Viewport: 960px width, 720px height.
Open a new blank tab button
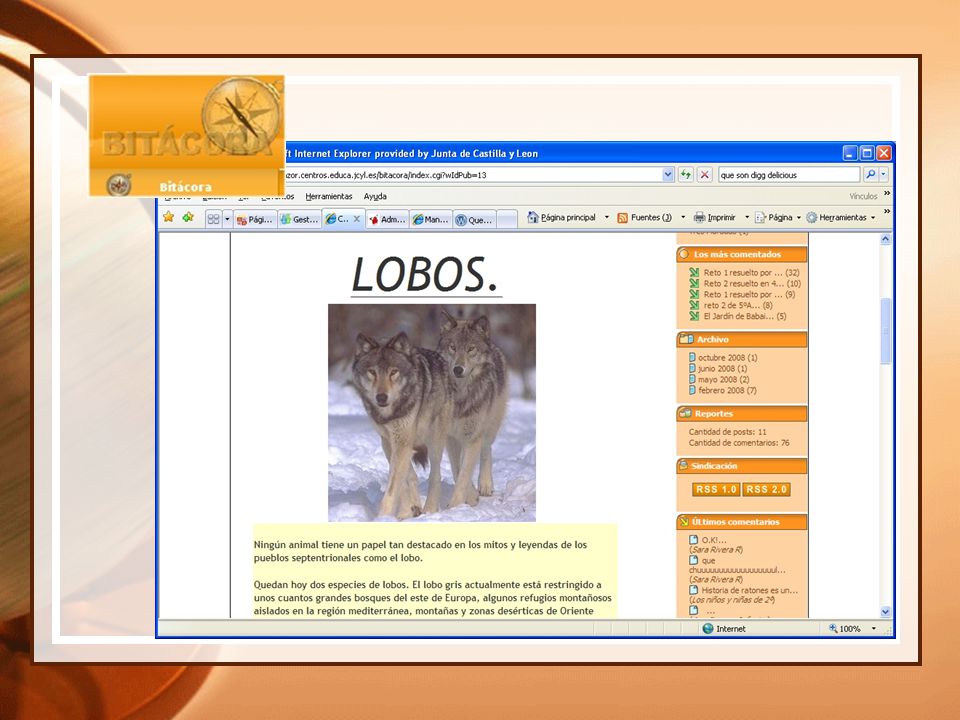(506, 219)
